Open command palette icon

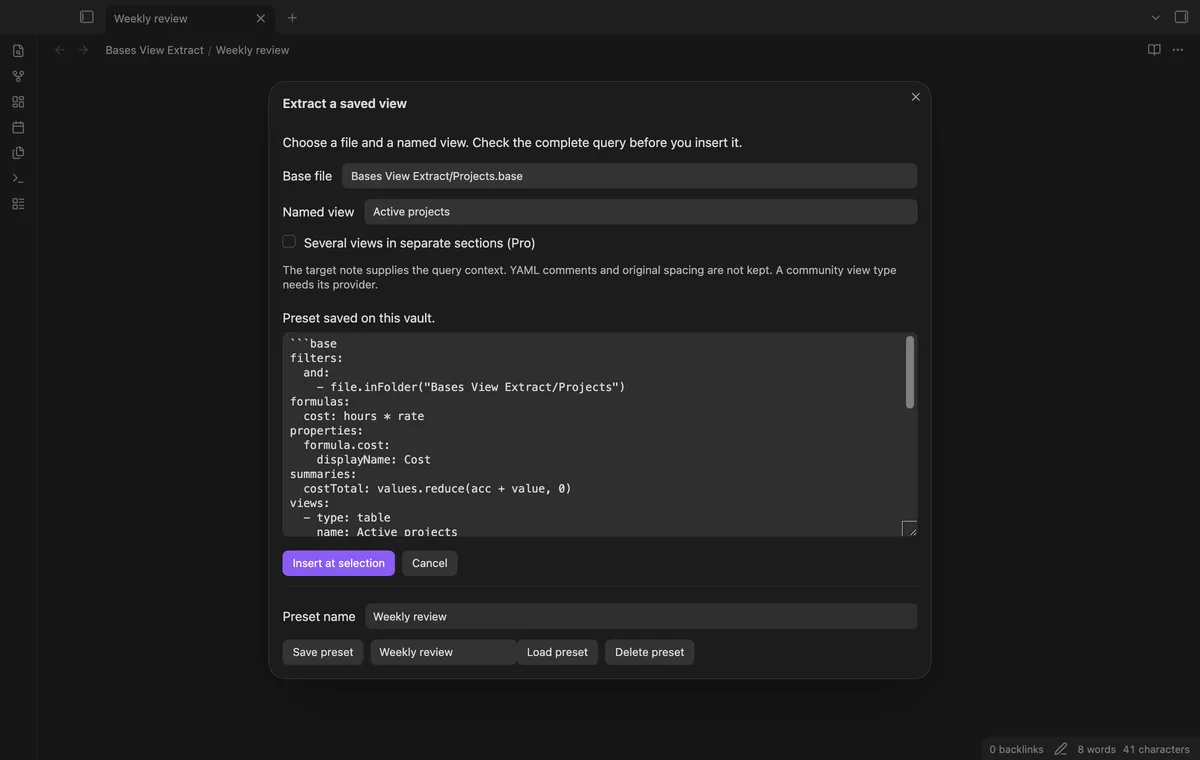click(x=18, y=178)
